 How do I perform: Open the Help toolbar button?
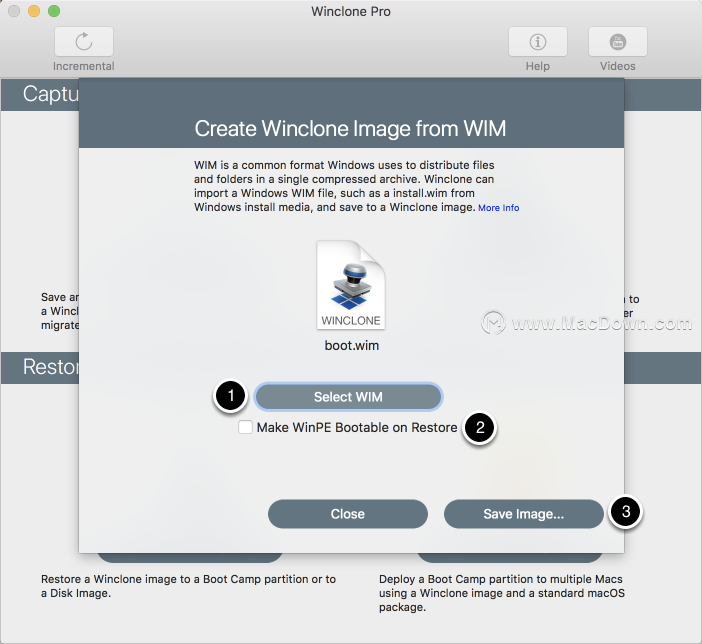point(538,42)
